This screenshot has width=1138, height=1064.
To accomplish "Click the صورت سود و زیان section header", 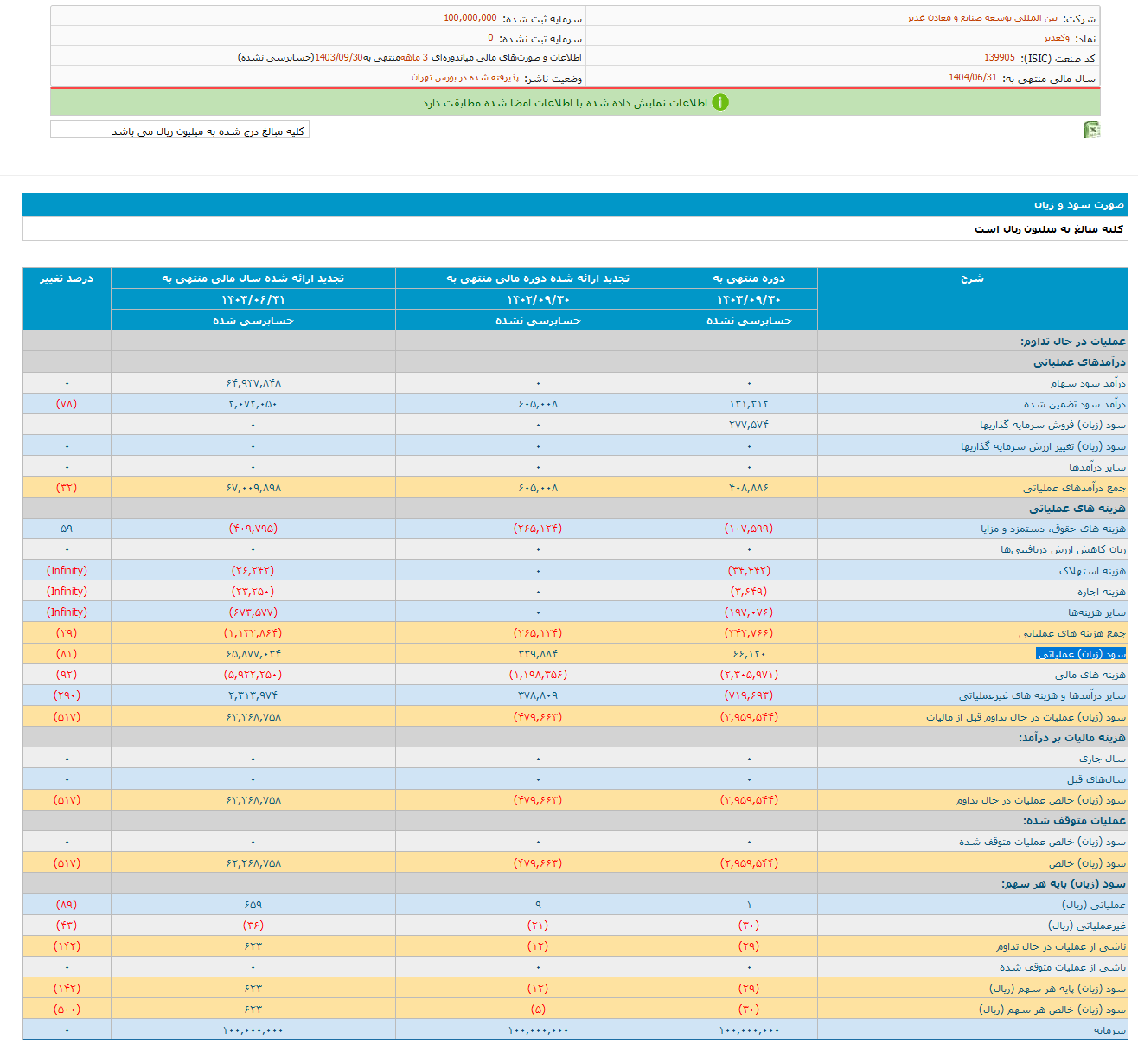I will tap(1078, 205).
